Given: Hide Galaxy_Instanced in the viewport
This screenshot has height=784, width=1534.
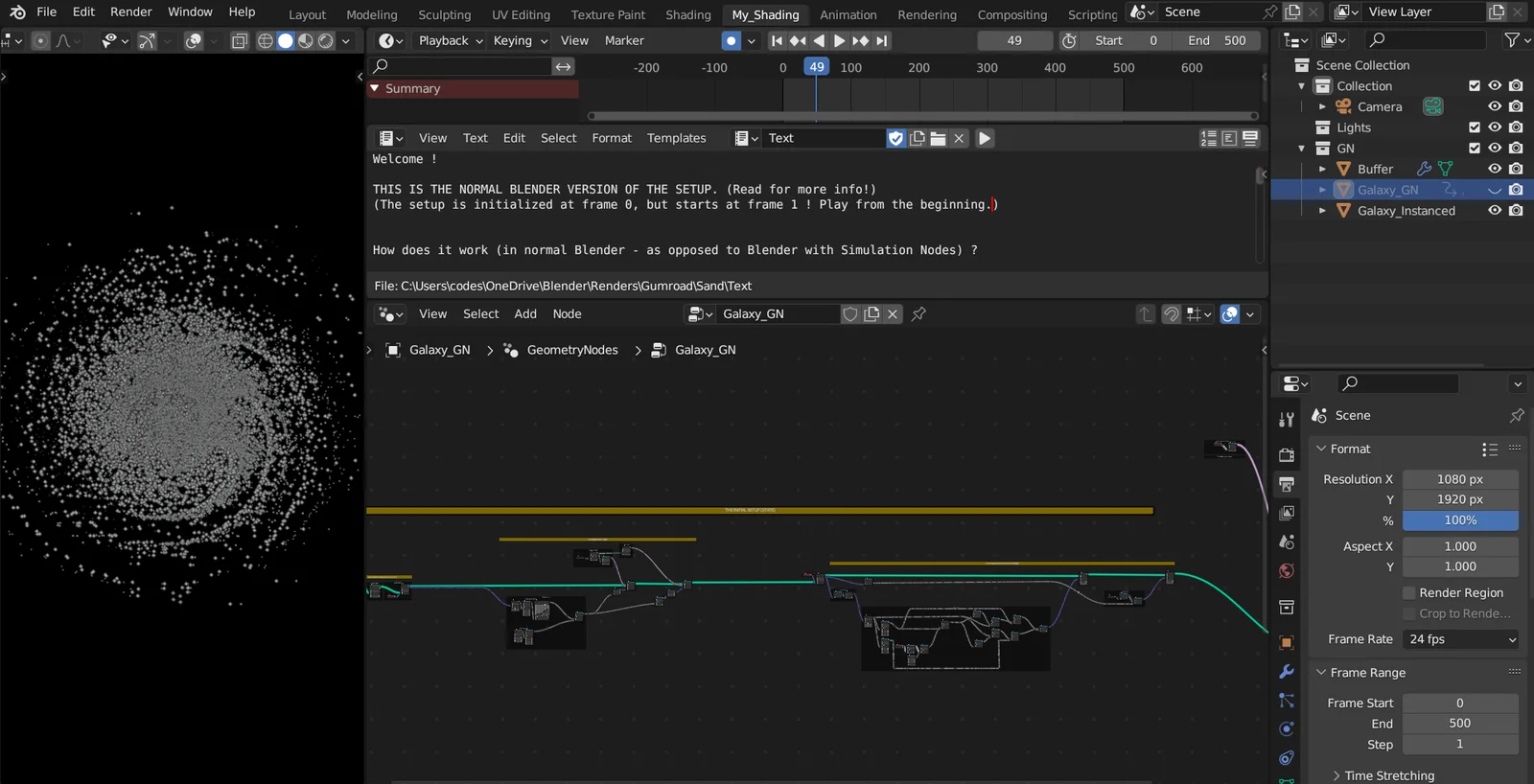Looking at the screenshot, I should click(x=1494, y=211).
